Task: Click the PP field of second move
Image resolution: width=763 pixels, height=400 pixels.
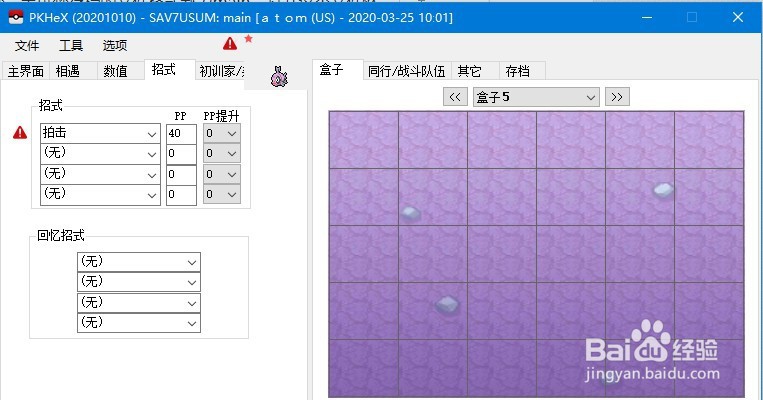Action: (x=181, y=154)
